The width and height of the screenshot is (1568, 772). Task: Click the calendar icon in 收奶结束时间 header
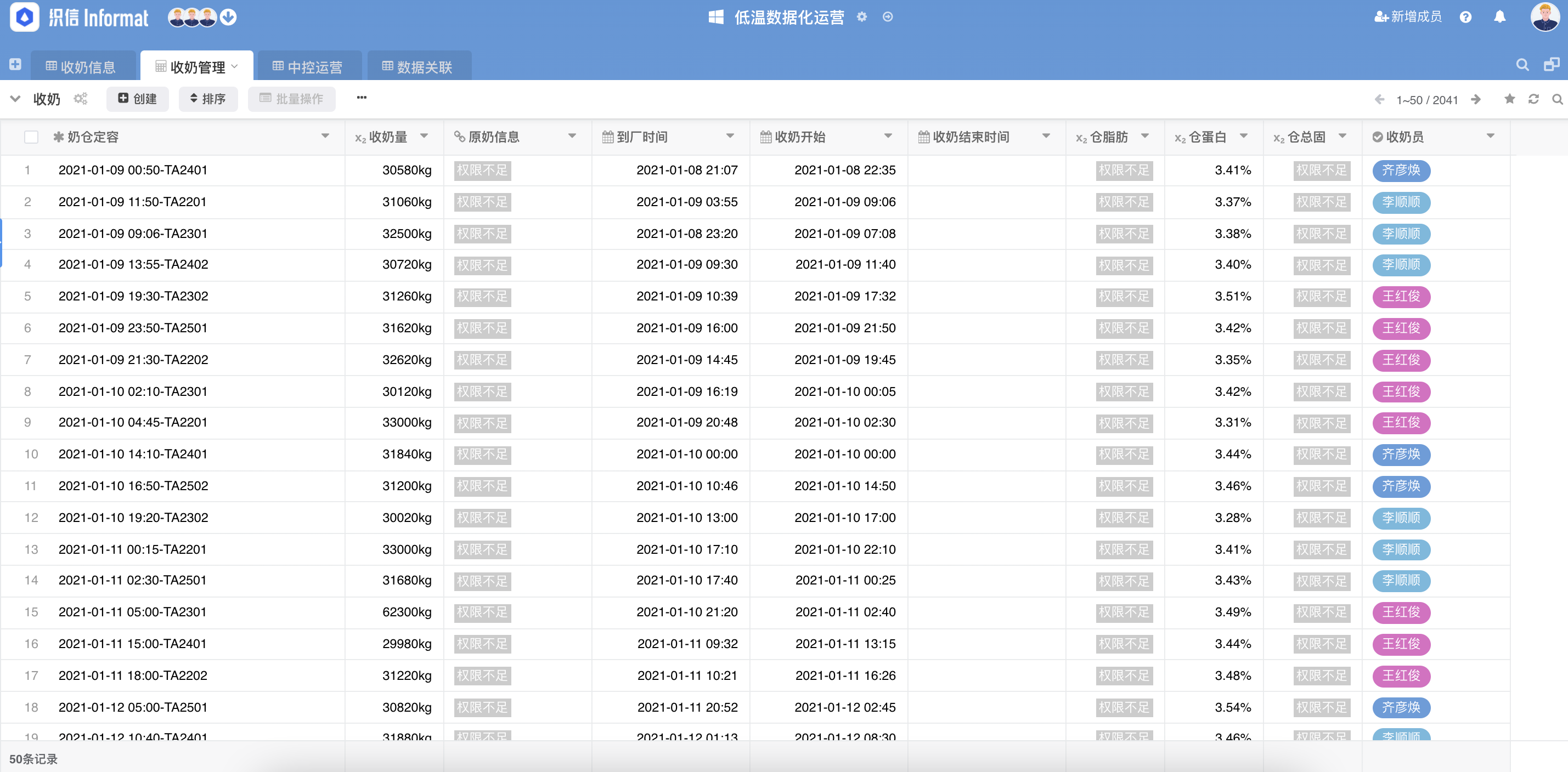pyautogui.click(x=923, y=137)
